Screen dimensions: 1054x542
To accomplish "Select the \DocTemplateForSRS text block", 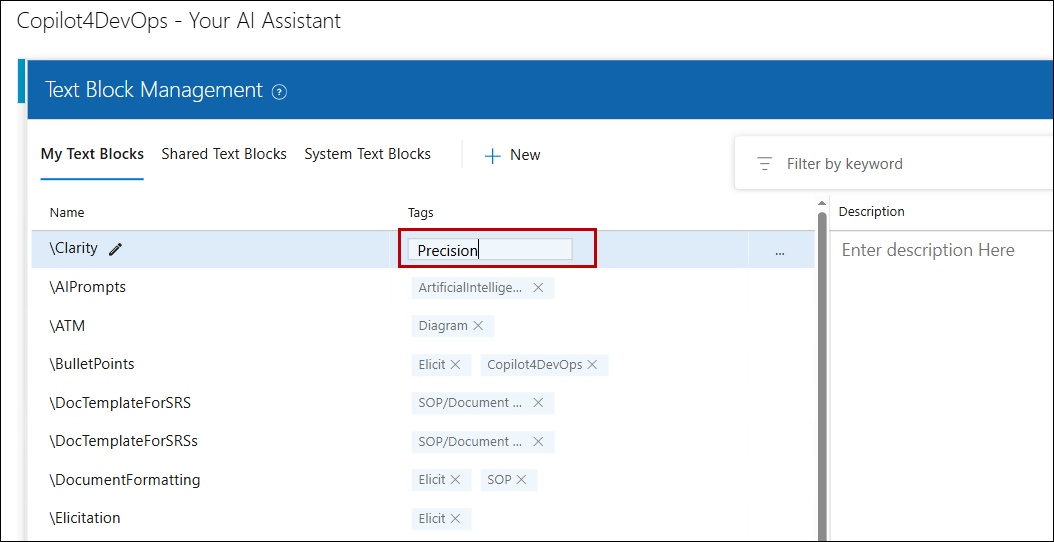I will coord(120,403).
